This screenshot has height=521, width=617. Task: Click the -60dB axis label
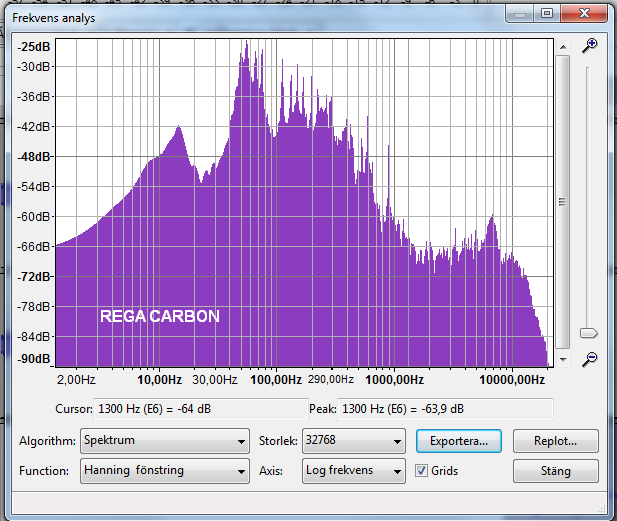point(34,216)
